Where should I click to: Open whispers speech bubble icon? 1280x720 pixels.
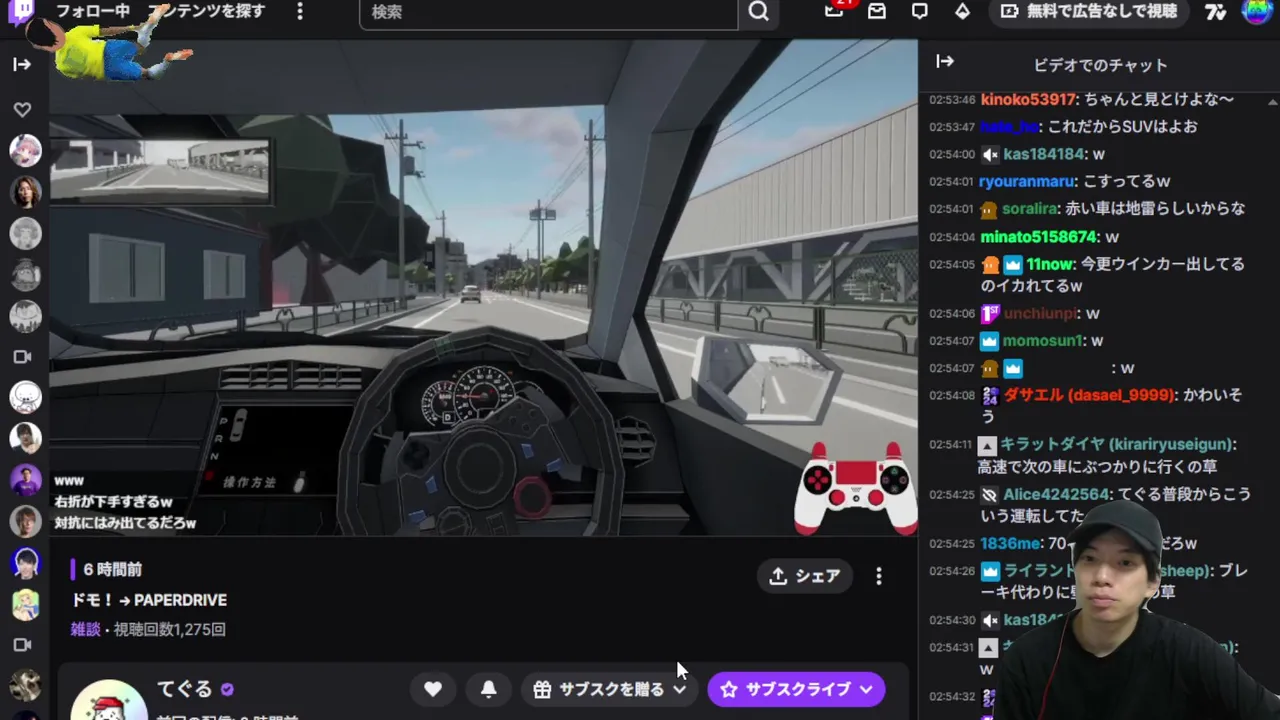point(920,12)
